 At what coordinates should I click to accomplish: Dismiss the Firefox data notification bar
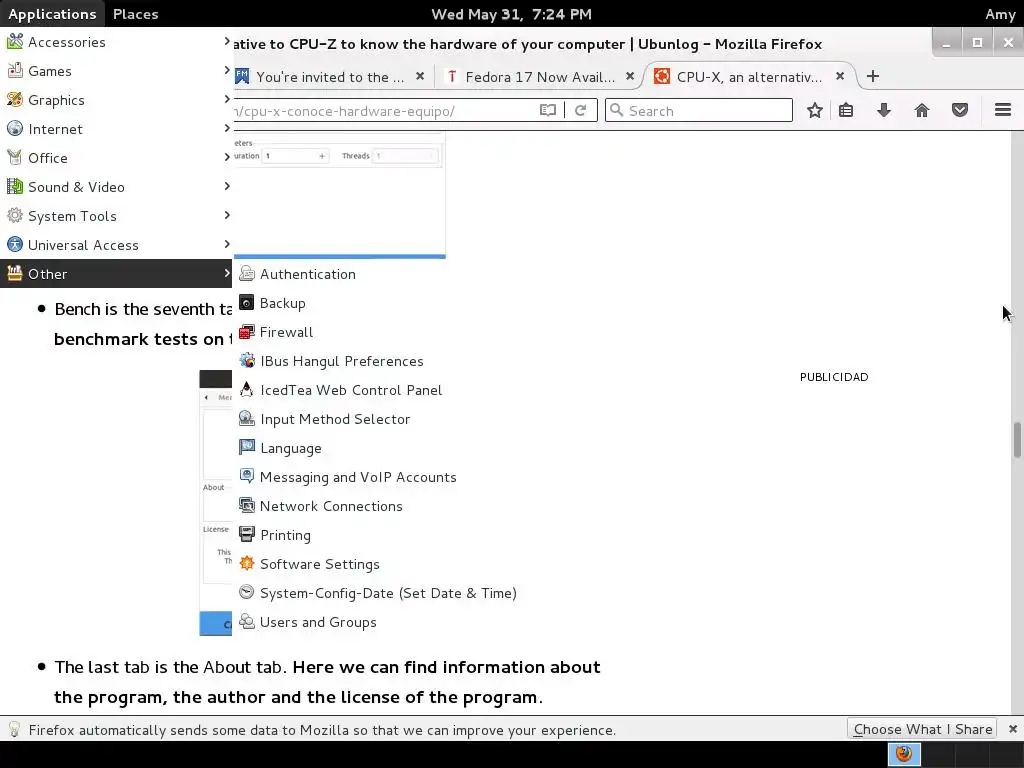(x=1012, y=729)
